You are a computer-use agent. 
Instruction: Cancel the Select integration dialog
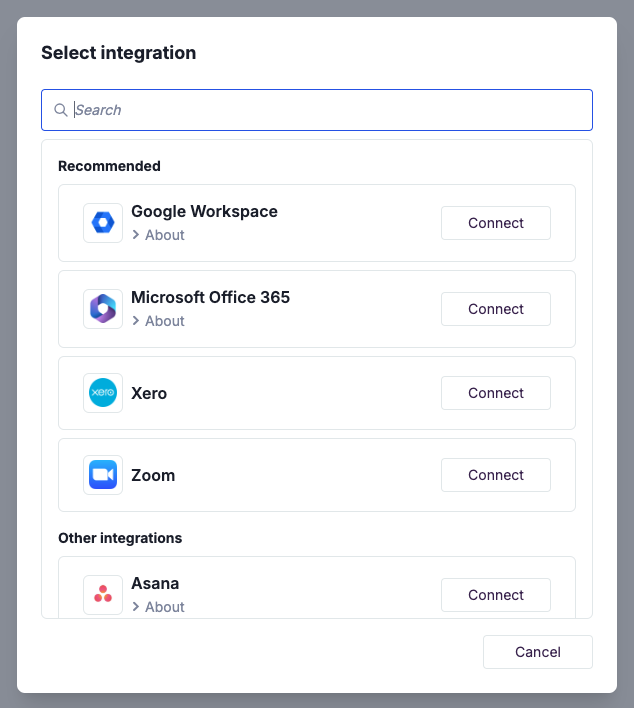pyautogui.click(x=538, y=652)
